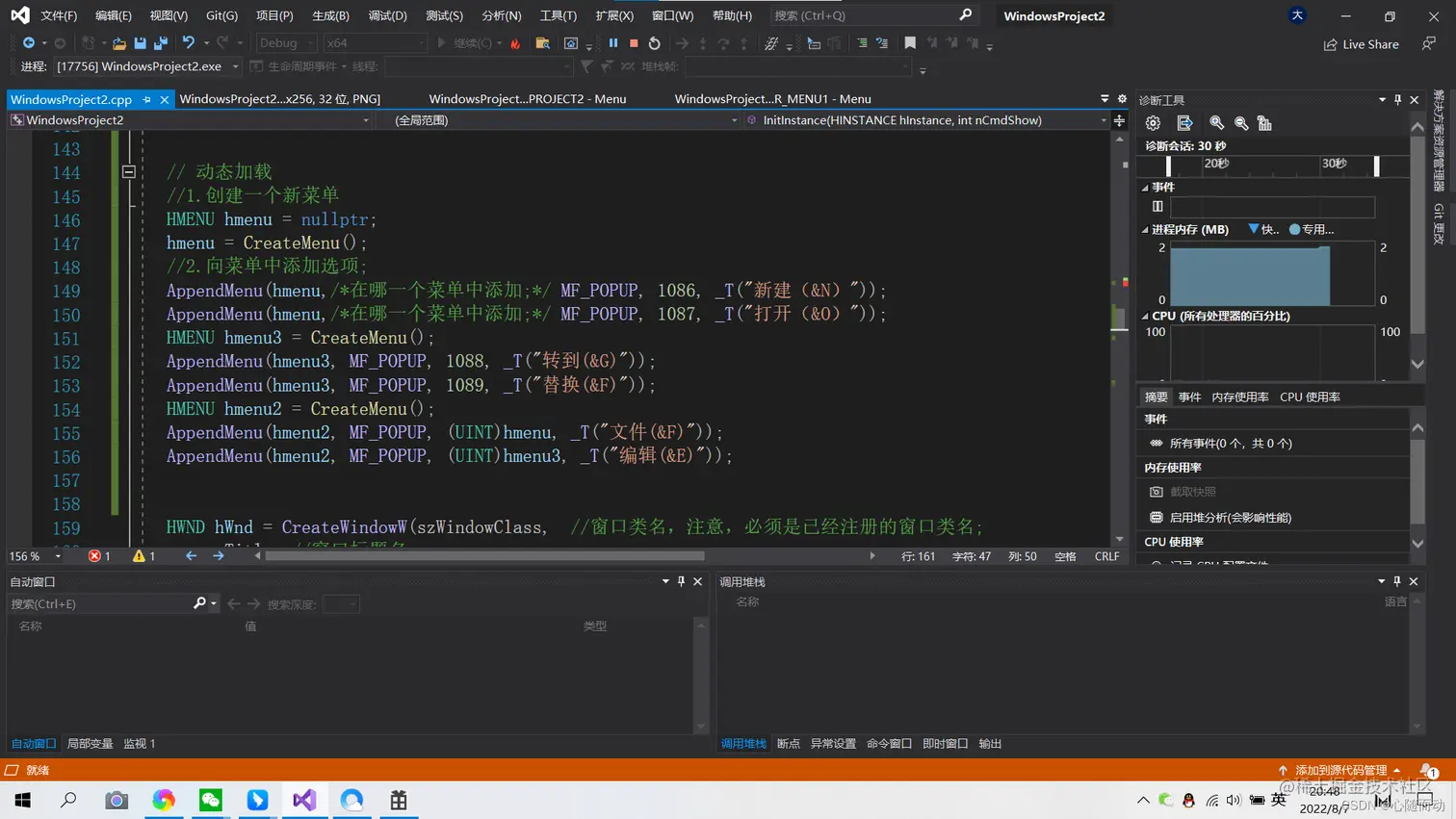Click the search magnifier in title bar

[x=965, y=15]
